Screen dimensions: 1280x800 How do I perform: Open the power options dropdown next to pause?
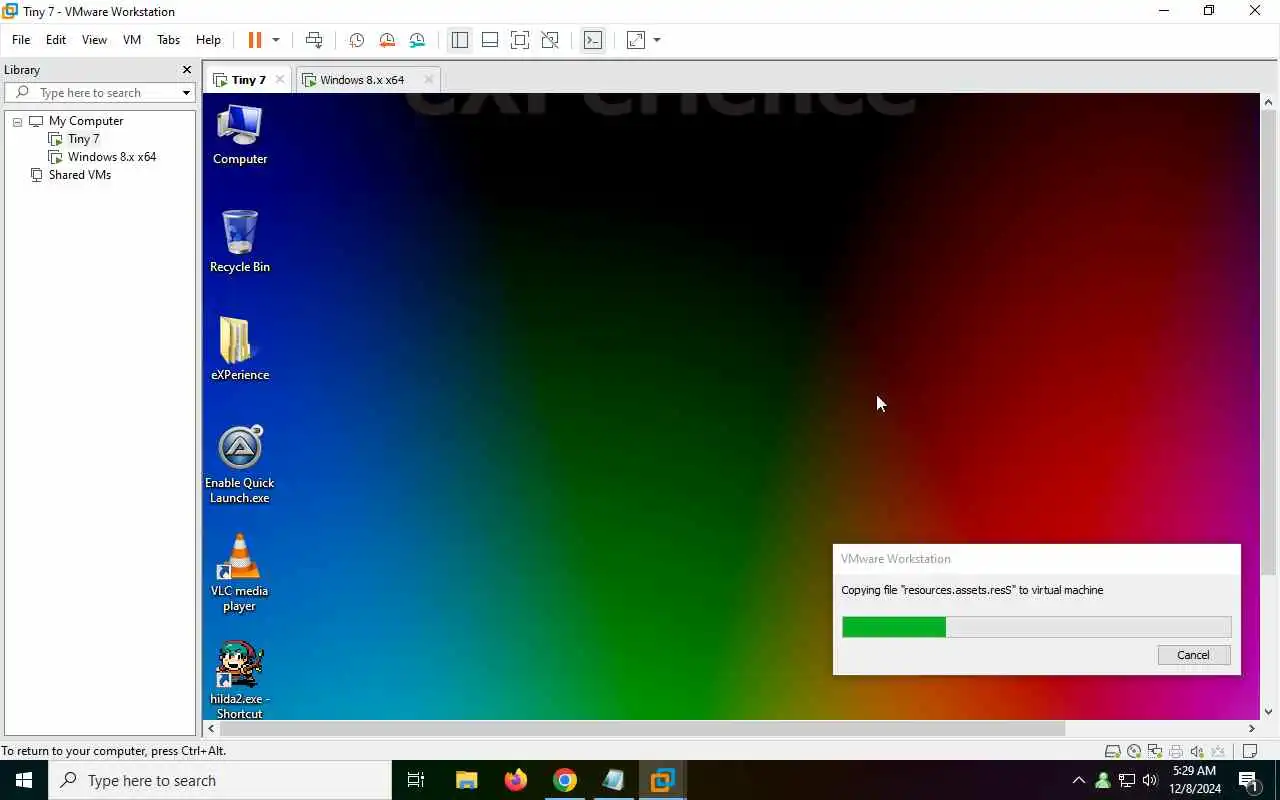click(x=276, y=40)
